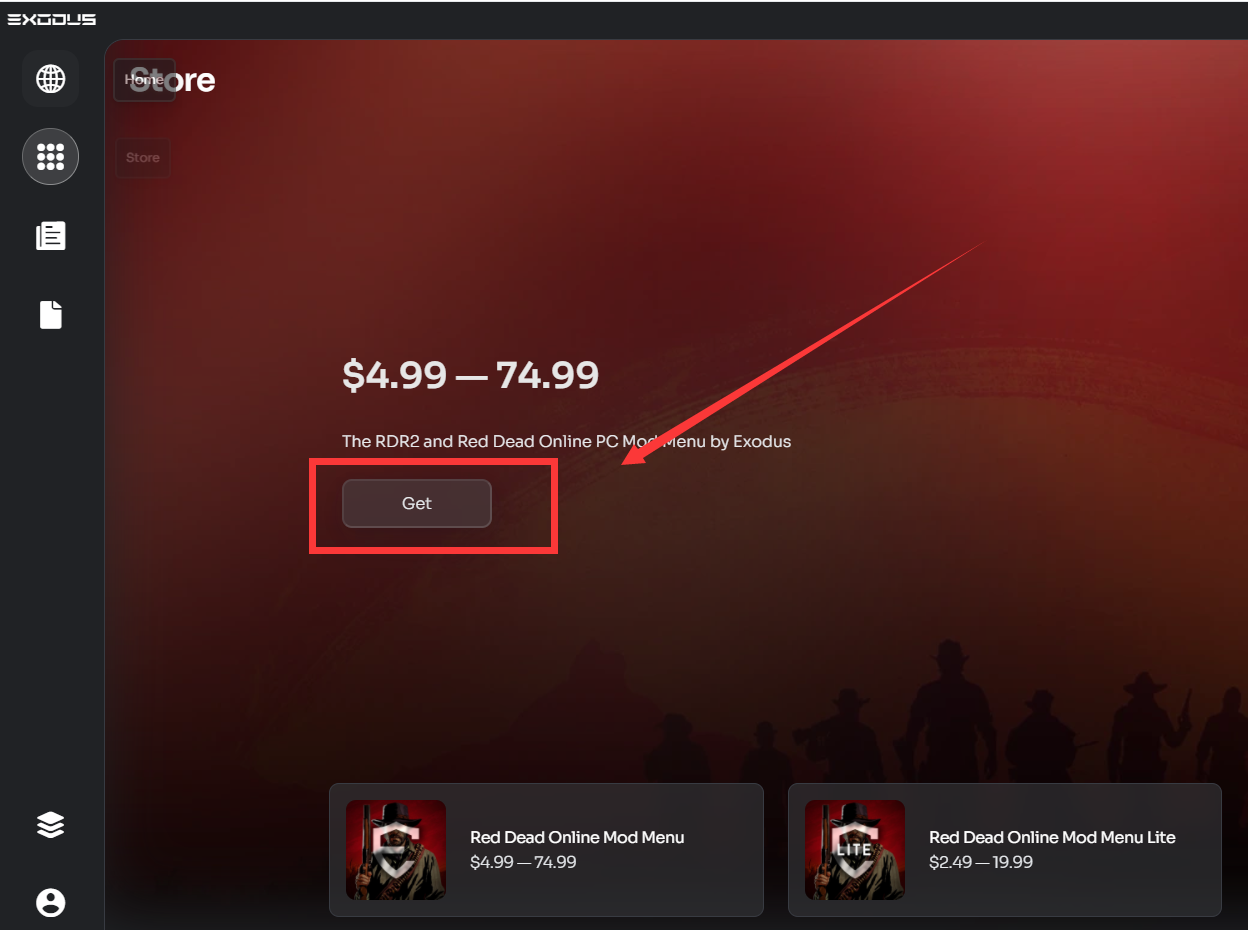1248x930 pixels.
Task: Click the Get button
Action: (417, 503)
